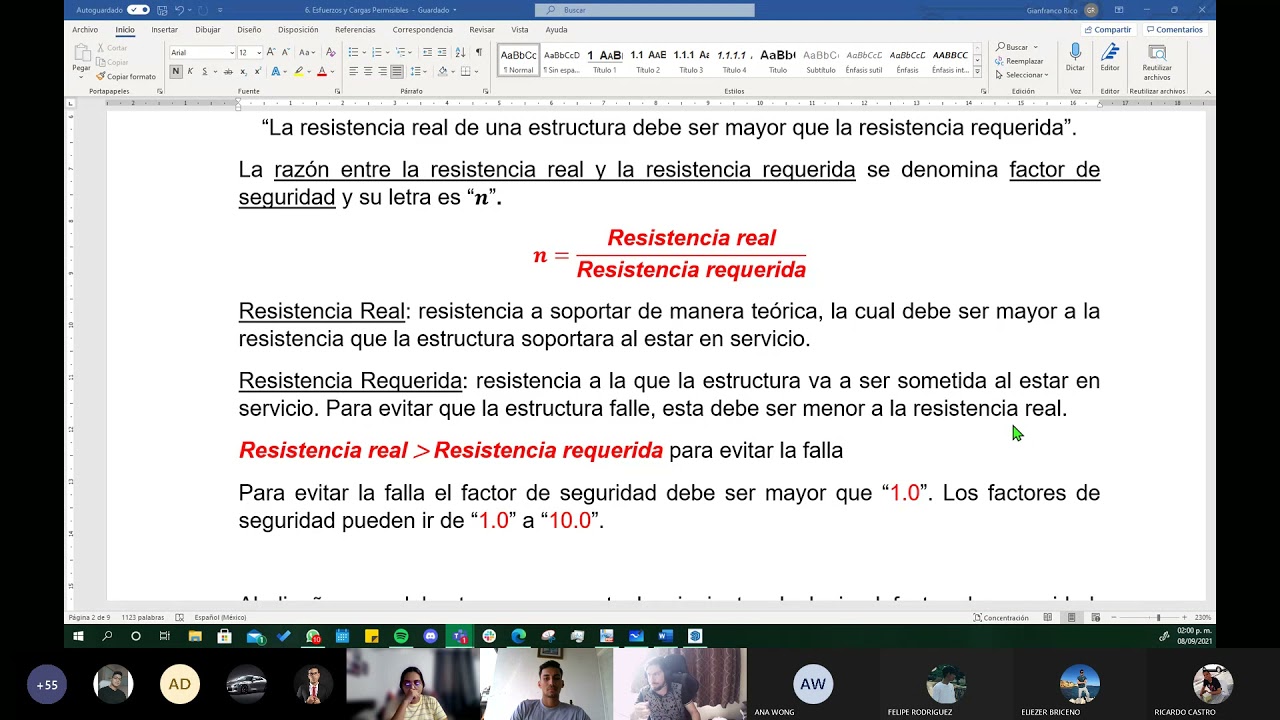Center the paragraph text
Image resolution: width=1280 pixels, height=720 pixels.
click(x=368, y=71)
